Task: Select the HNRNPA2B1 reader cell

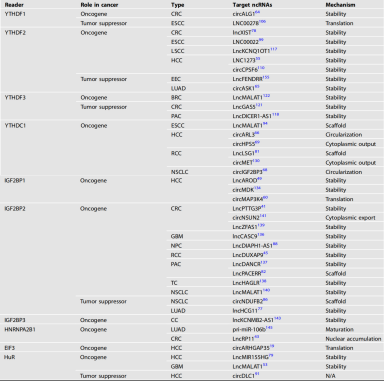Action: pyautogui.click(x=20, y=329)
